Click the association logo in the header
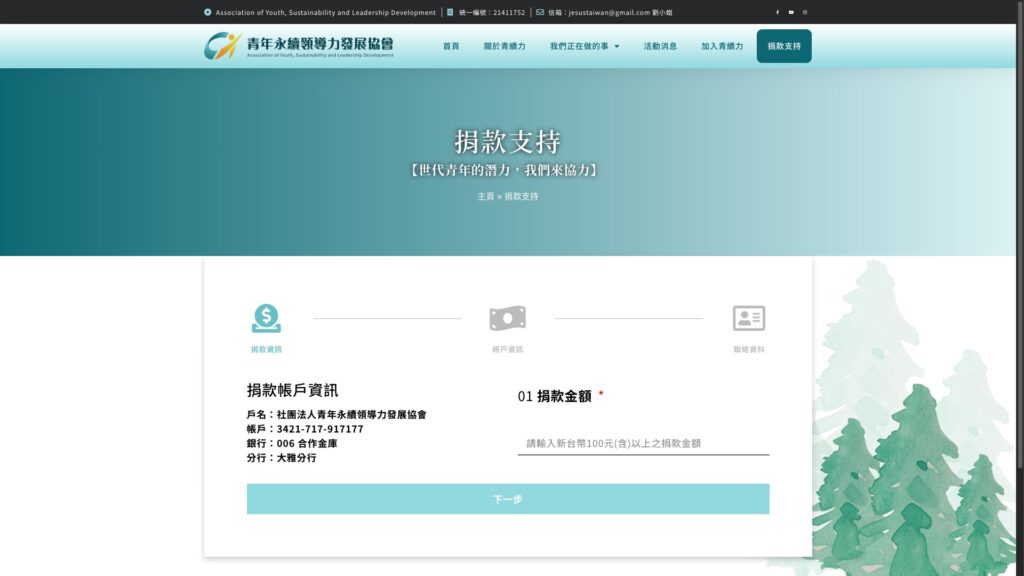The height and width of the screenshot is (576, 1024). click(298, 46)
